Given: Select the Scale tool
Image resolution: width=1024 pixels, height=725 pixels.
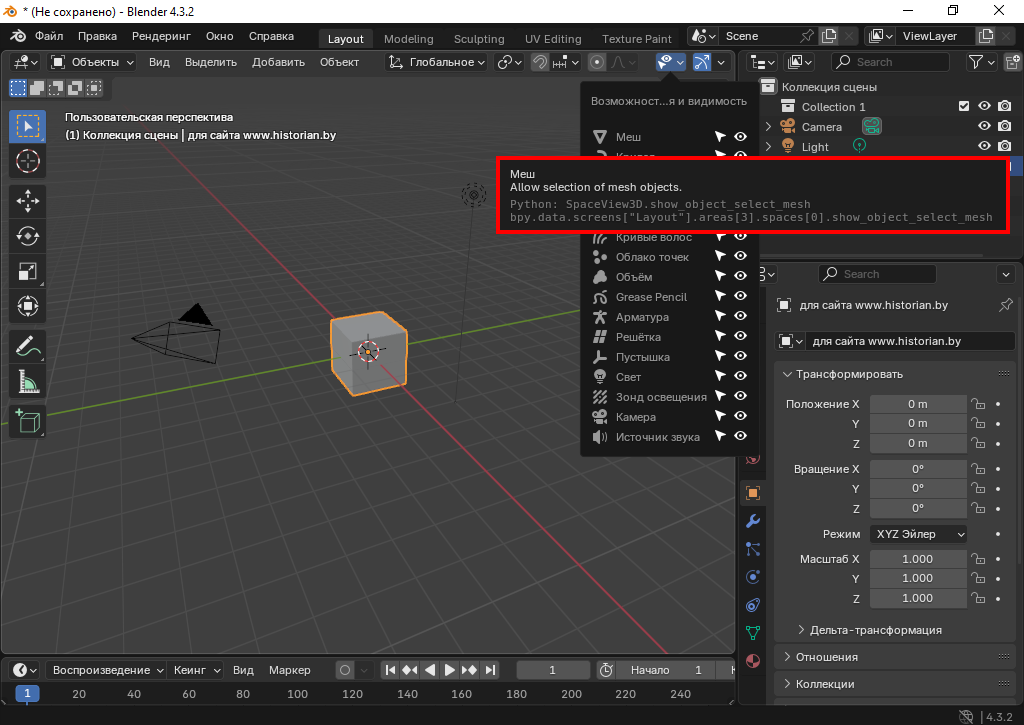Looking at the screenshot, I should pos(27,271).
